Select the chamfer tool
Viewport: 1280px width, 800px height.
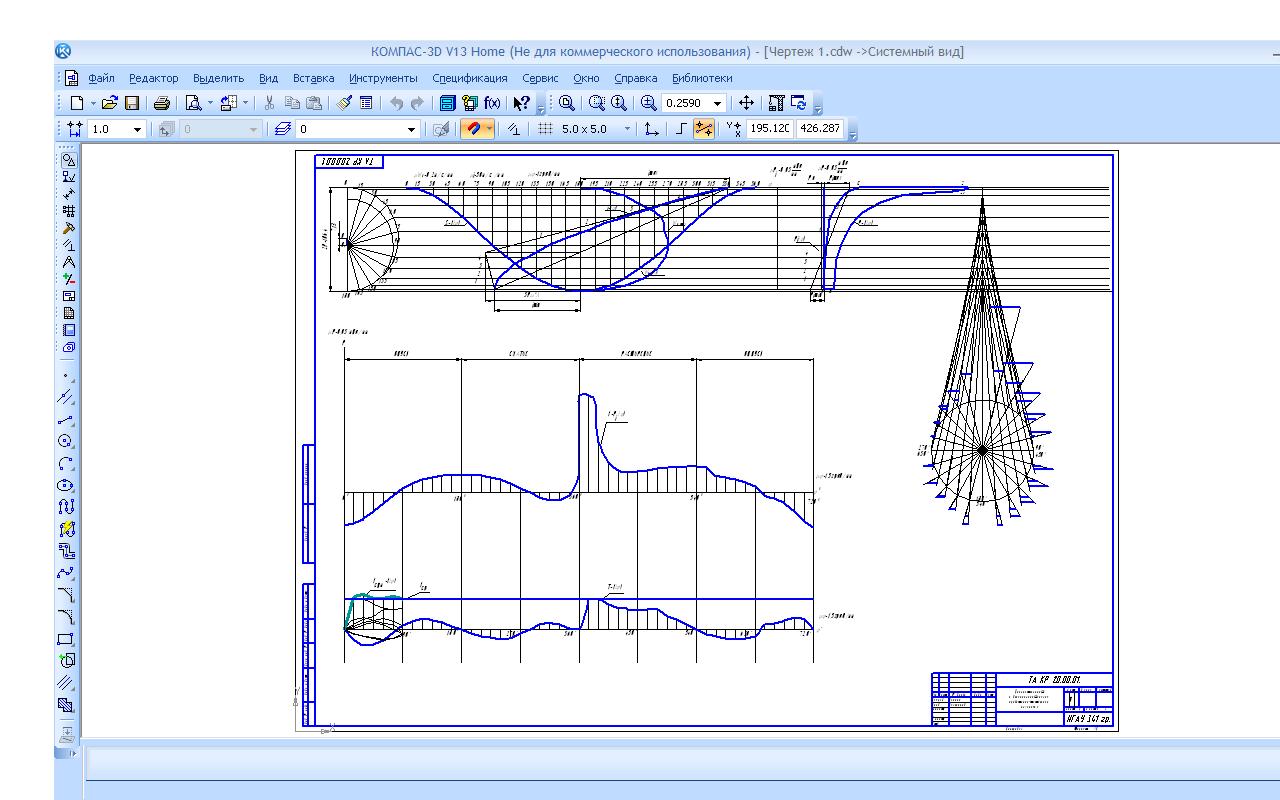[67, 595]
